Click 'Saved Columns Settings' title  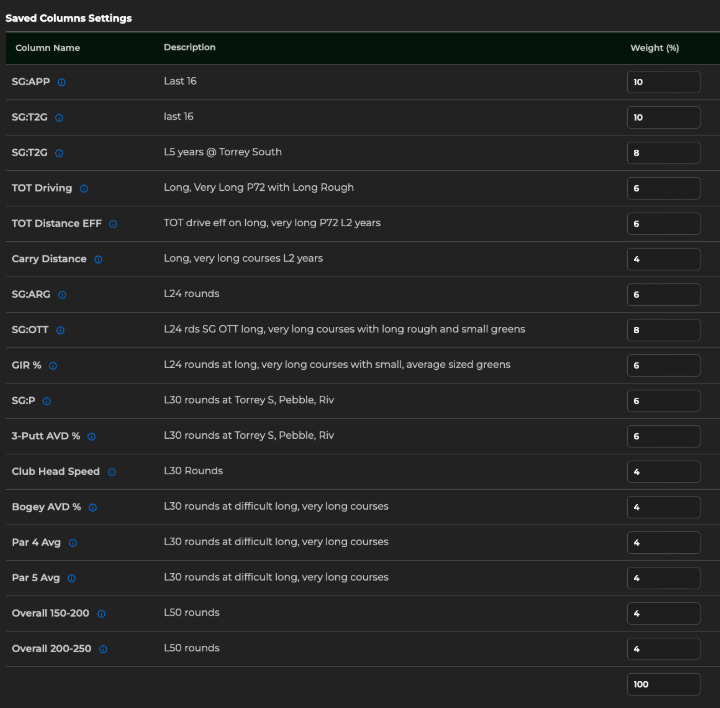[x=69, y=18]
